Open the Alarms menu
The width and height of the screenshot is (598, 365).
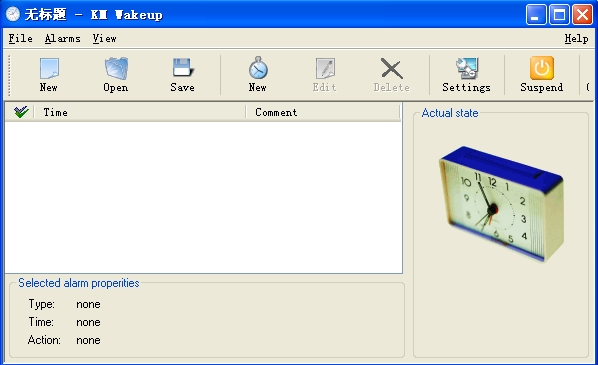tap(63, 39)
